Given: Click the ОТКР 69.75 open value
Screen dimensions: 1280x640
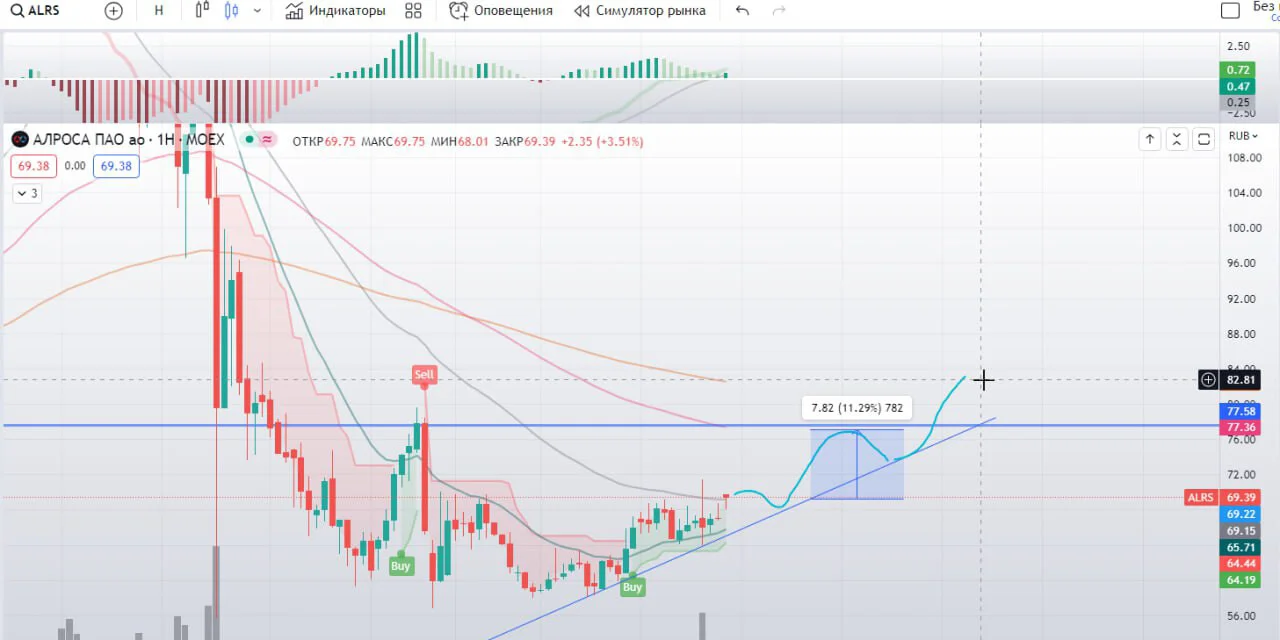Looking at the screenshot, I should (x=324, y=141).
